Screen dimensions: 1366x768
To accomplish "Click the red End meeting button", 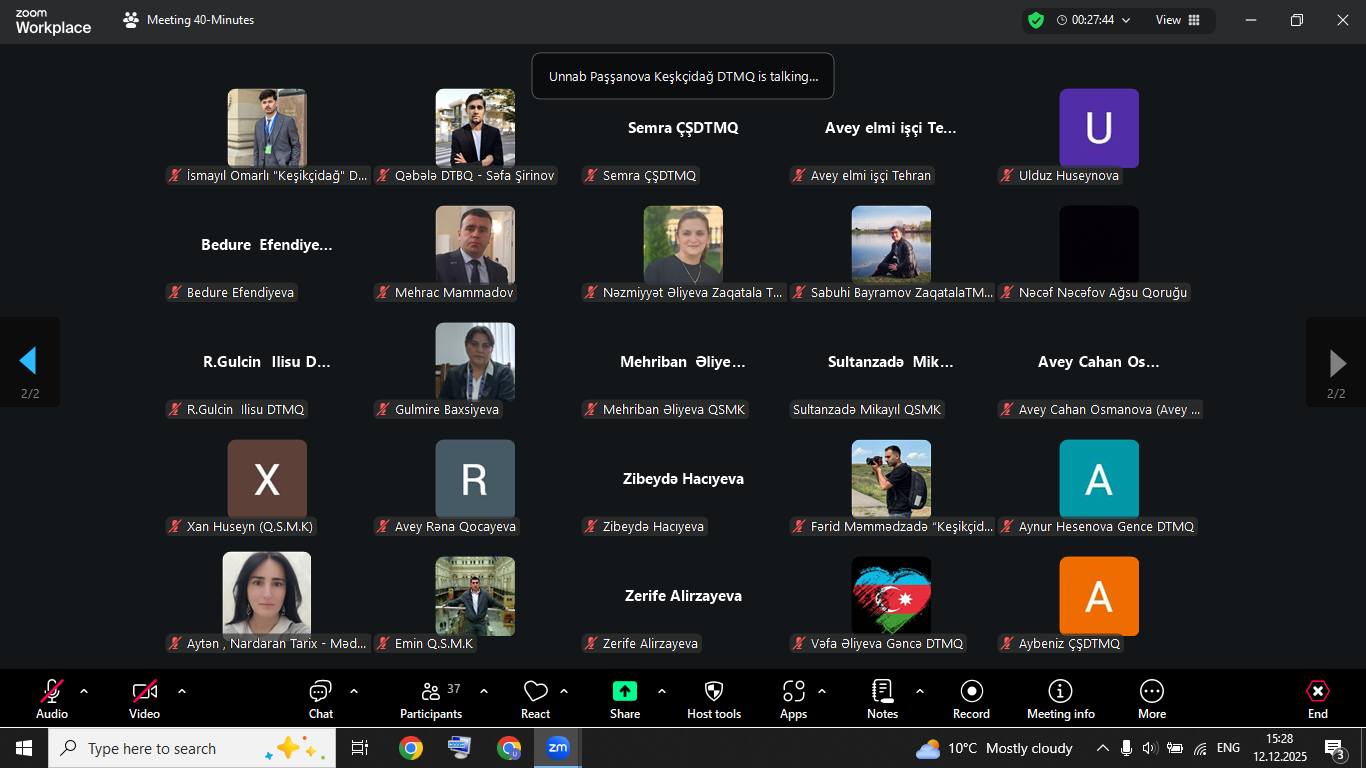I will click(x=1317, y=698).
